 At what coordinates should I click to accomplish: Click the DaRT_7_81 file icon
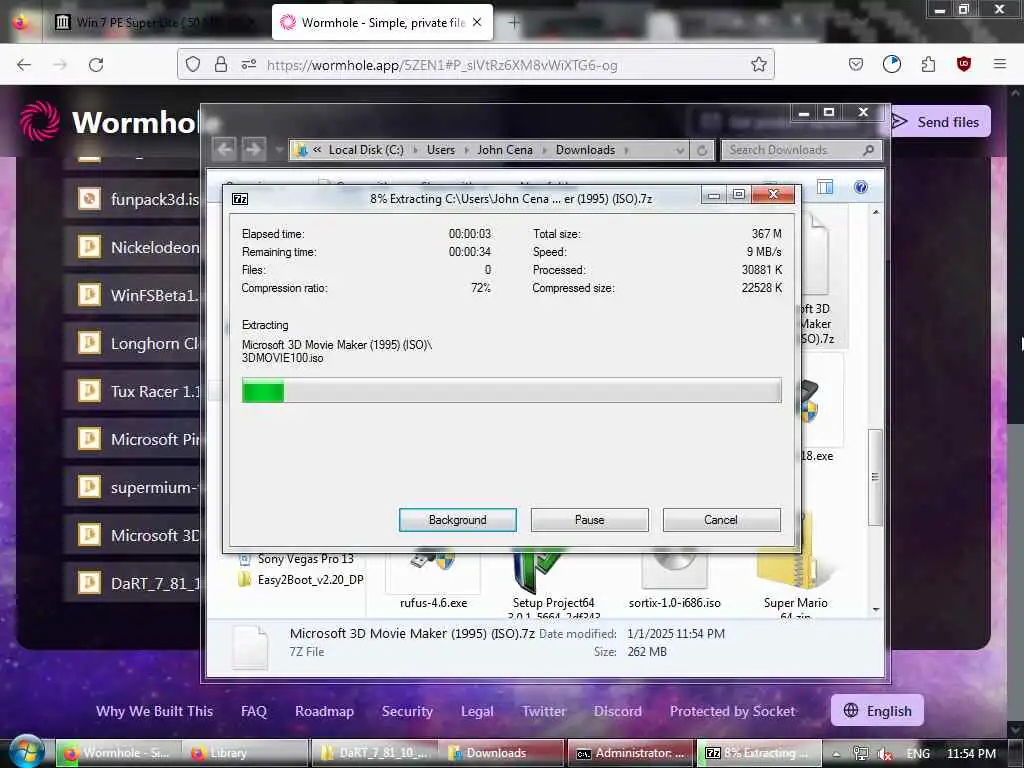coord(89,583)
